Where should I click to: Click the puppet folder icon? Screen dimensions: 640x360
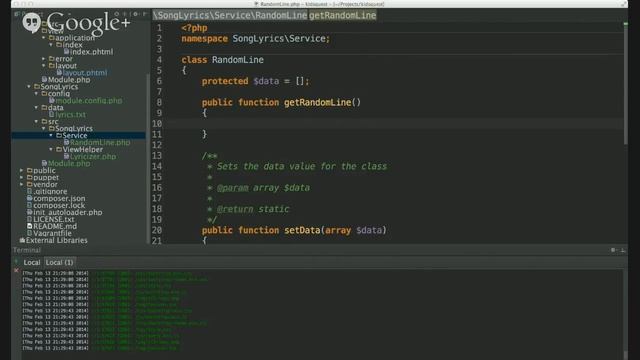(29, 178)
